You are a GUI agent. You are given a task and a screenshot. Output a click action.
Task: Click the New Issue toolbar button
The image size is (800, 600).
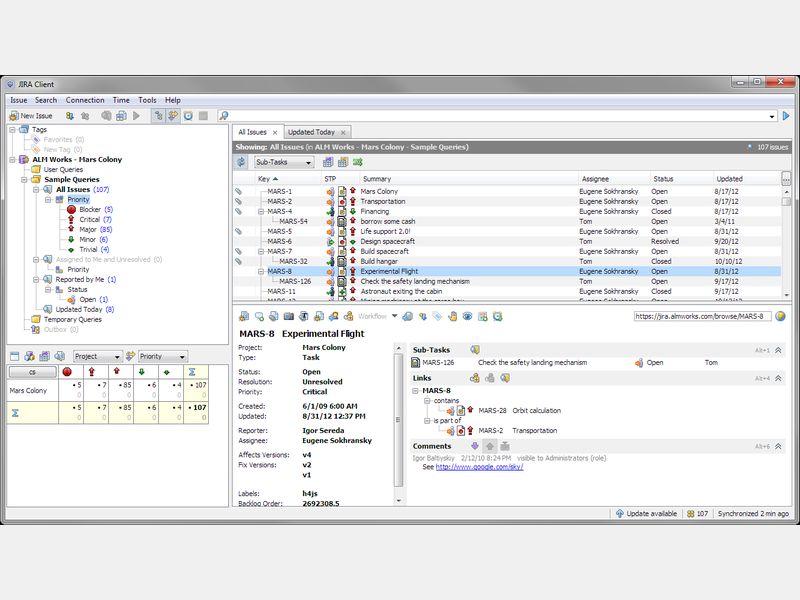coord(31,116)
